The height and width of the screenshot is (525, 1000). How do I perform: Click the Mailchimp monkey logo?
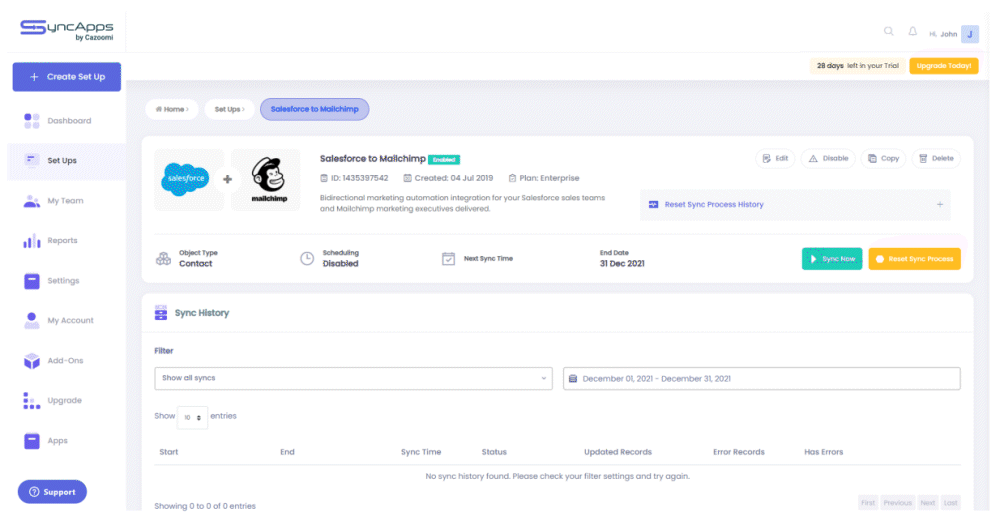(268, 179)
